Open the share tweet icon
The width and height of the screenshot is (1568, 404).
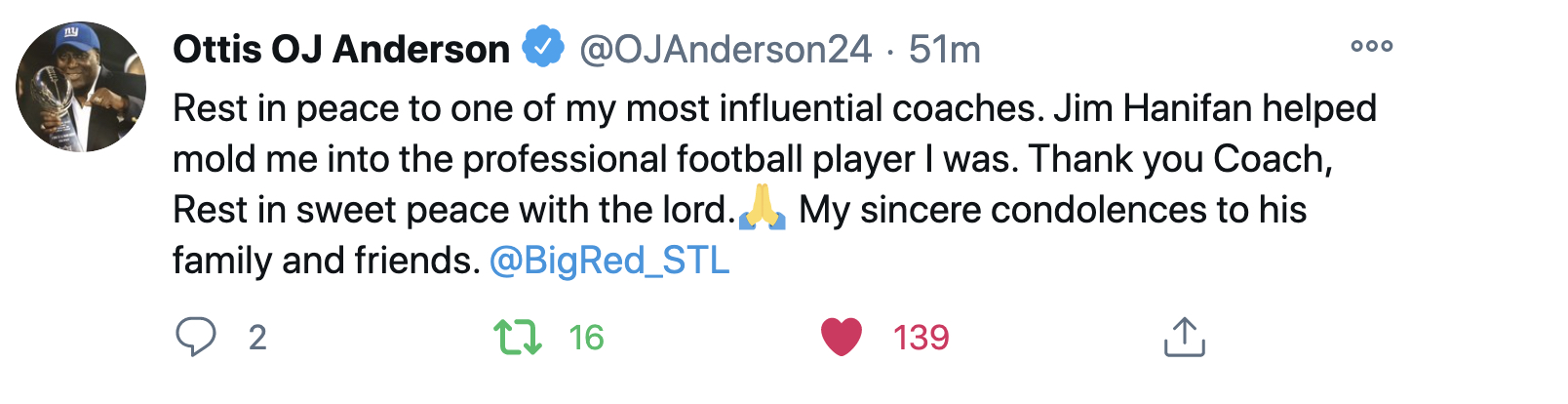(x=1184, y=337)
